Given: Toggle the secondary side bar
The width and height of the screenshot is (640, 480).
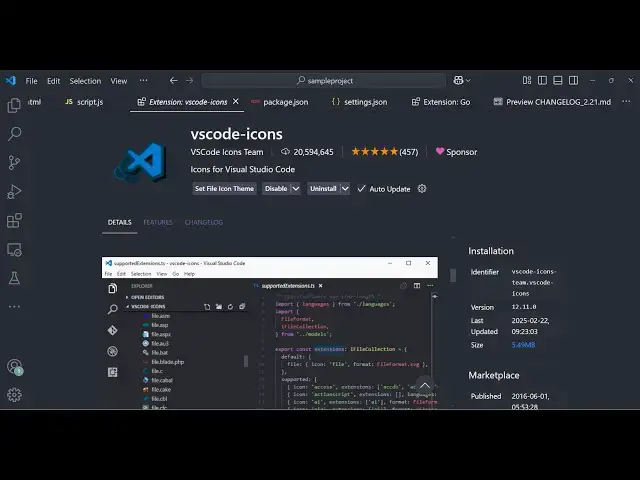Looking at the screenshot, I should coord(573,80).
